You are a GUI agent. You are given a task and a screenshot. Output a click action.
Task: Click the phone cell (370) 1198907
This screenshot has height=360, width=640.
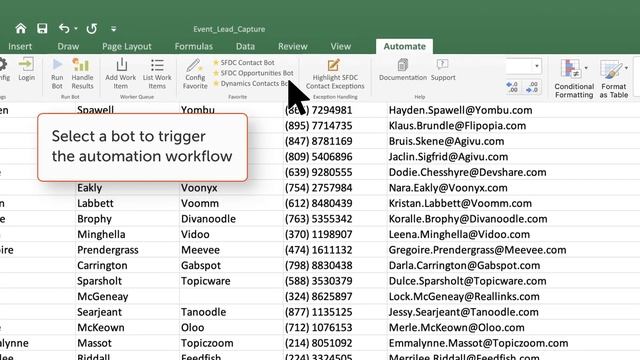click(x=318, y=234)
